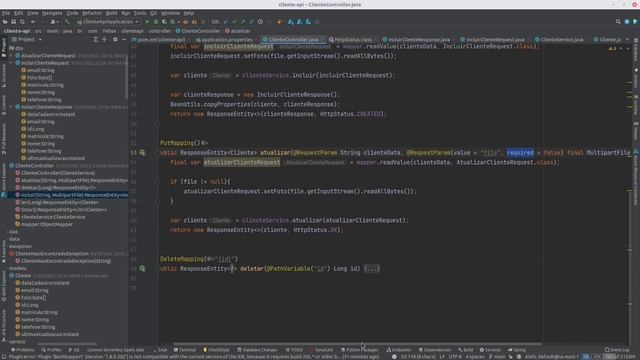The width and height of the screenshot is (640, 360).
Task: Click the Project panel settings gear icon
Action: click(x=115, y=40)
